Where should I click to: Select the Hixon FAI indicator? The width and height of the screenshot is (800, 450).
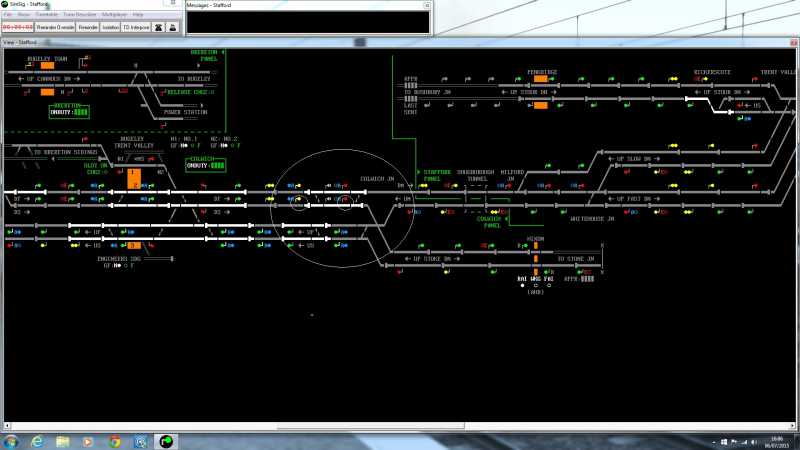pyautogui.click(x=549, y=286)
